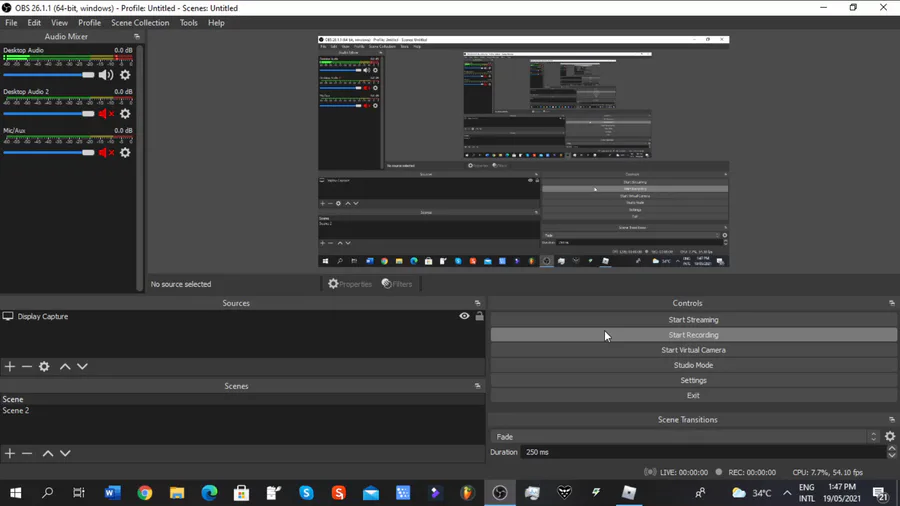Undock the Scene Transitions panel
Viewport: 900px width, 506px height.
891,420
